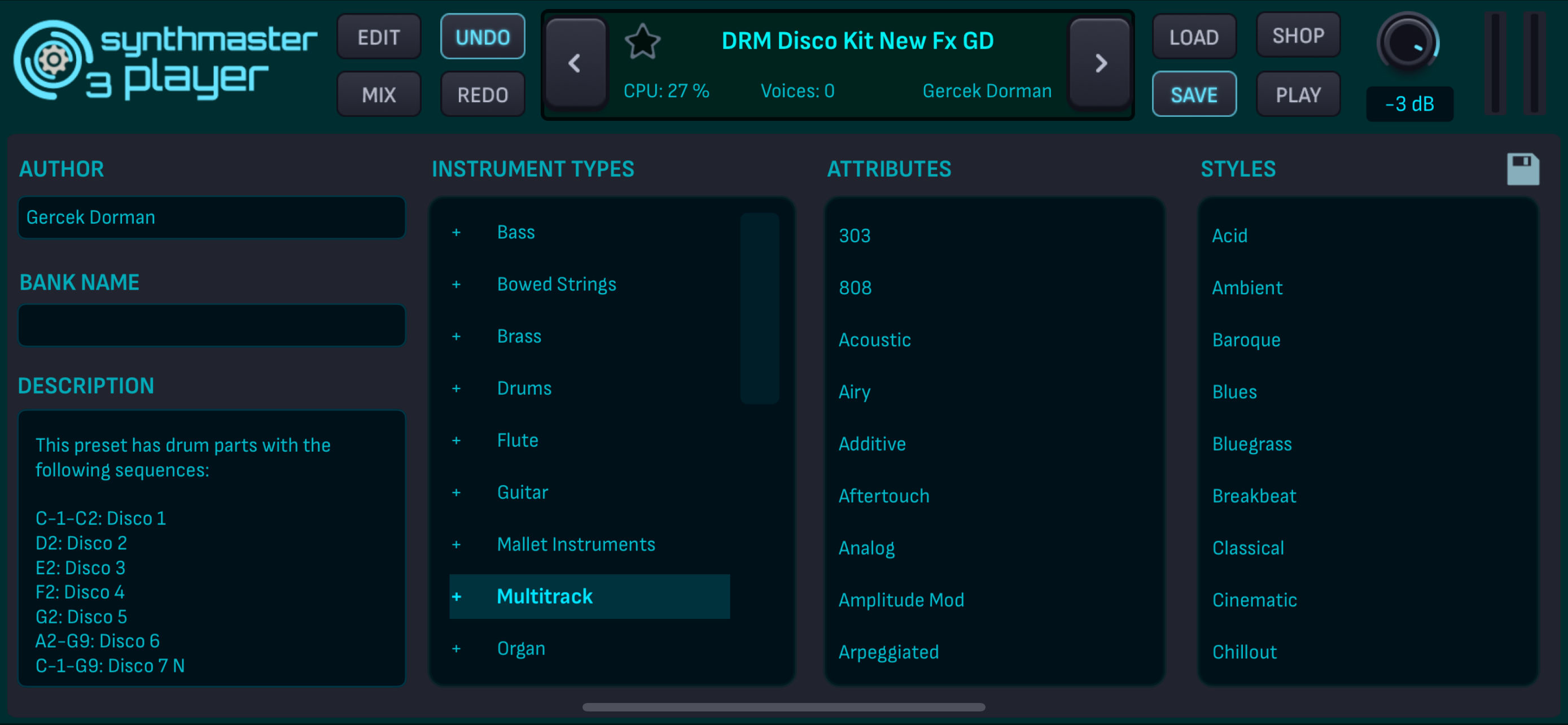Viewport: 1568px width, 725px height.
Task: Select Brass in instrument types
Action: tap(519, 337)
